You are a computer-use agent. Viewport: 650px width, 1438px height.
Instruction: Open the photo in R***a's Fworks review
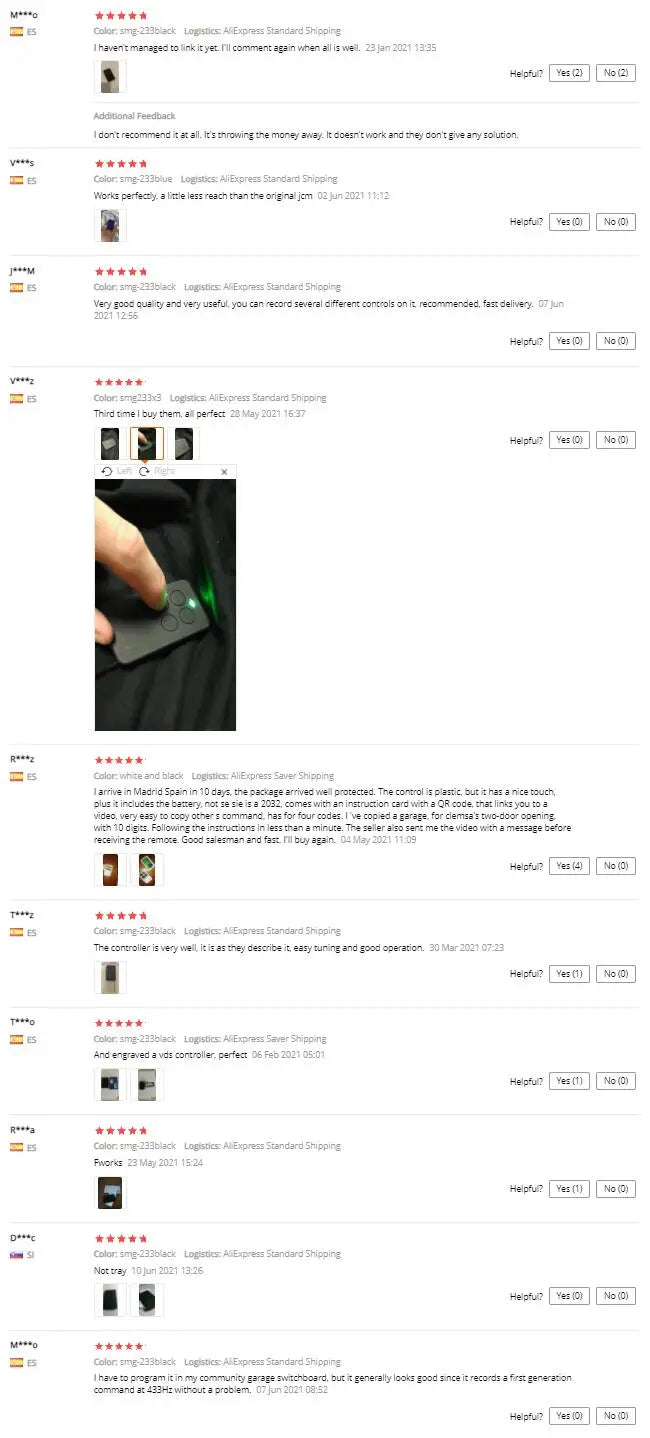pos(110,1192)
